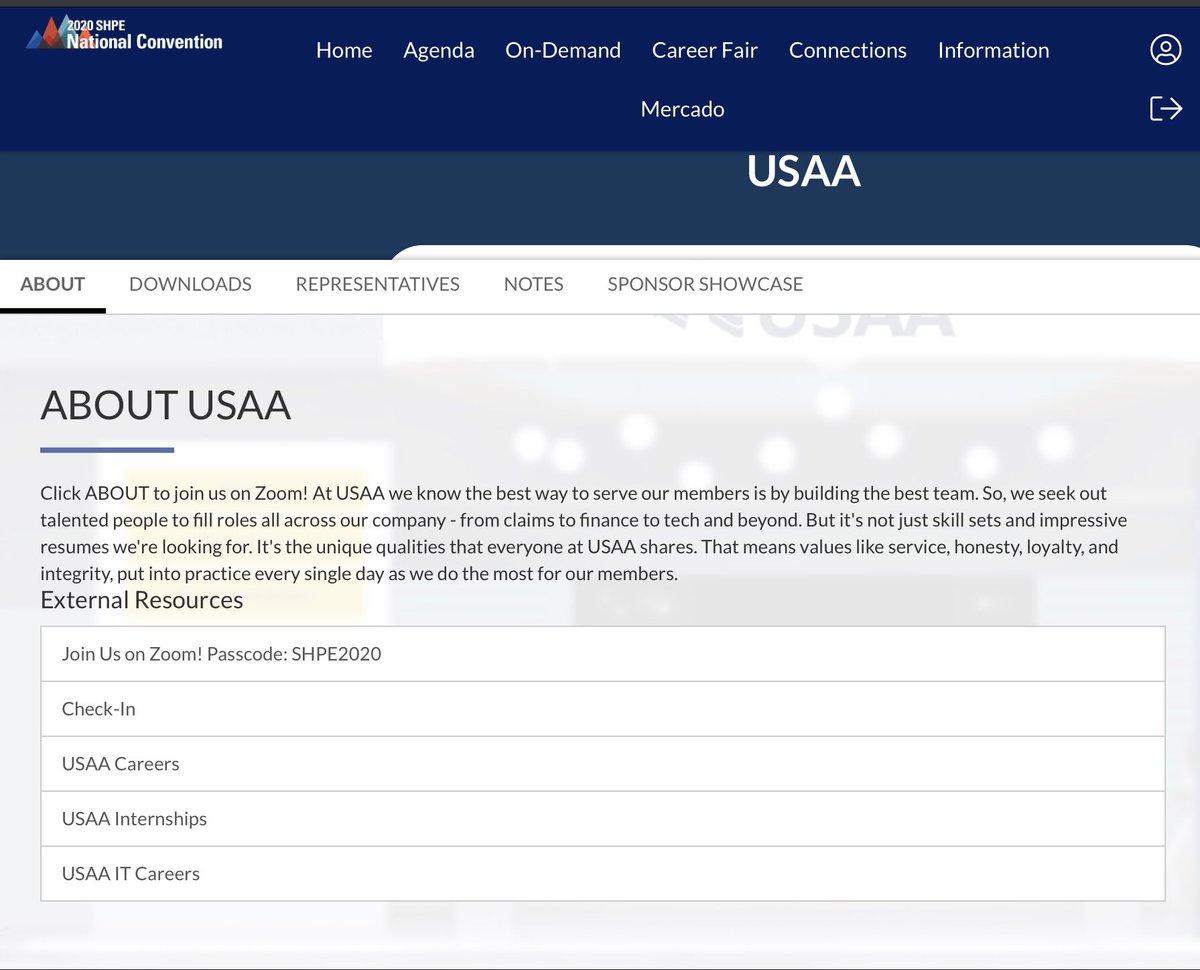Go to the Career Fair page
The image size is (1200, 970).
point(705,50)
